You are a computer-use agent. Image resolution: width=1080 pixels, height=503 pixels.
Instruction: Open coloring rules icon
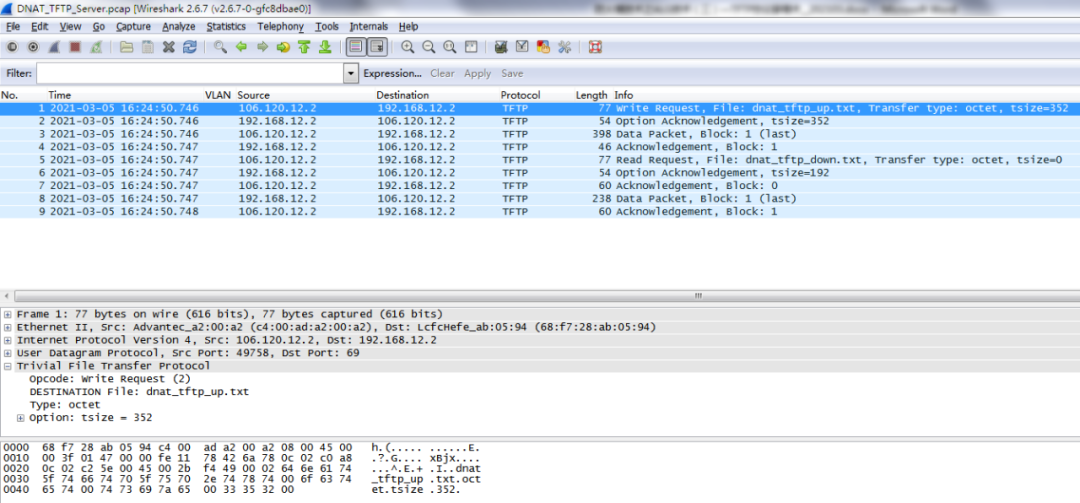click(543, 47)
